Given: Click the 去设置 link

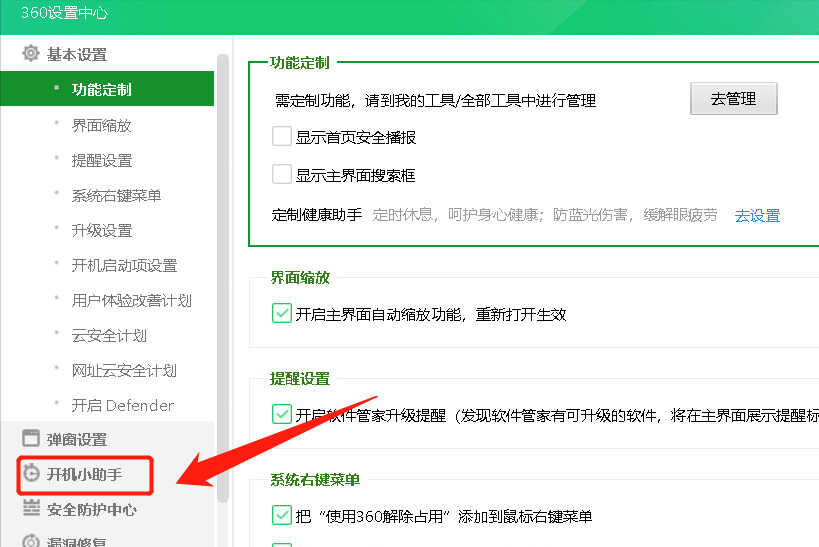Looking at the screenshot, I should 757,215.
